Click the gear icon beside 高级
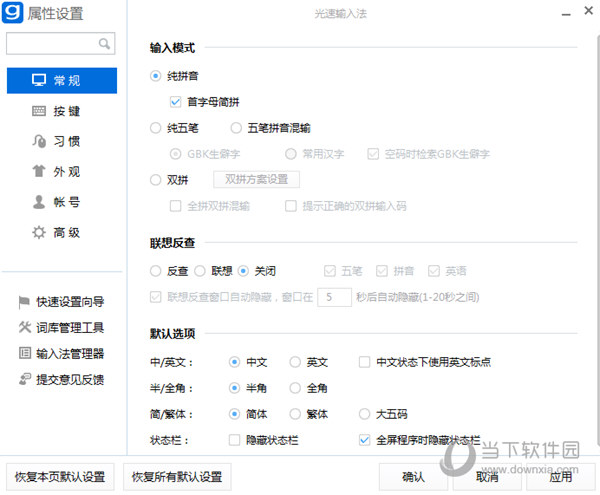The image size is (600, 495). click(x=39, y=232)
